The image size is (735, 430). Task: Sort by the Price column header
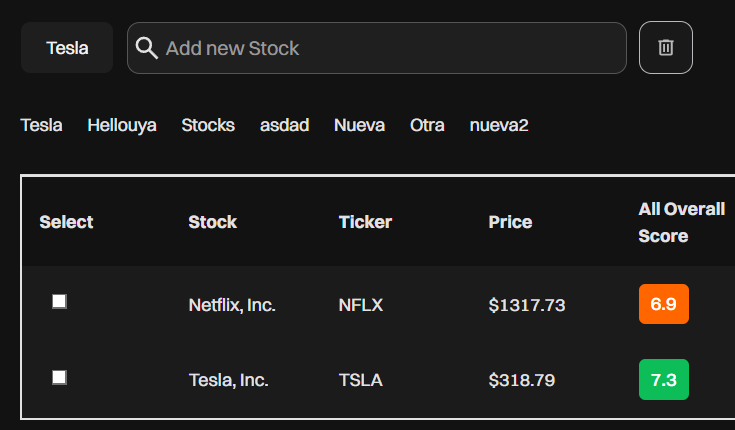(x=510, y=222)
